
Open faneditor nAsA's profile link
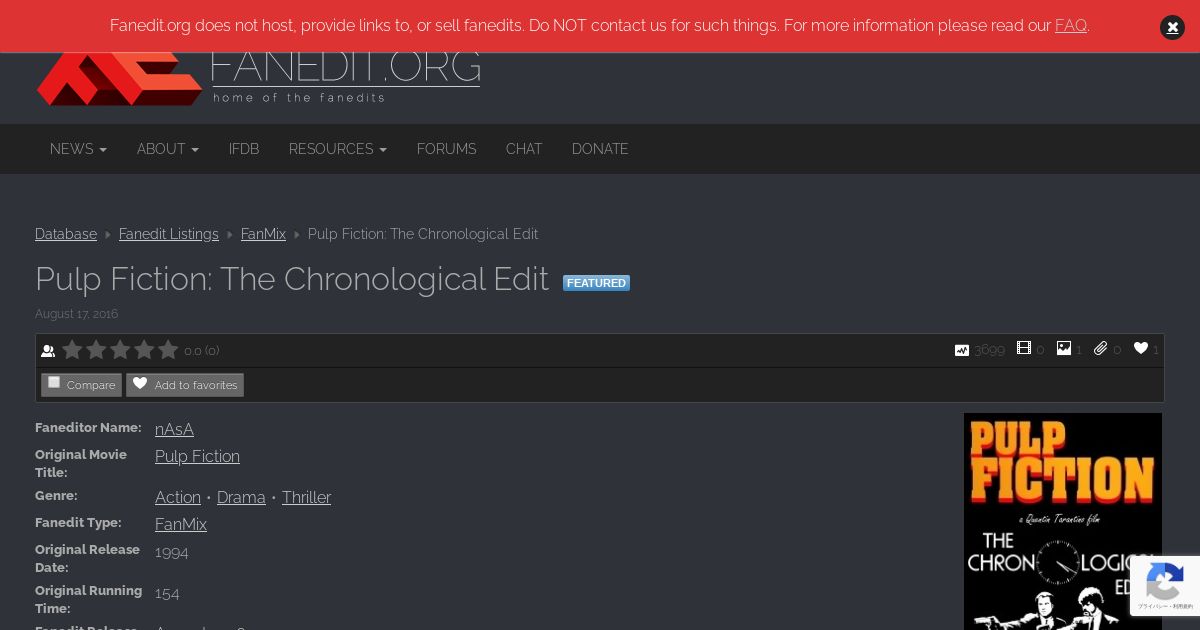click(x=174, y=429)
